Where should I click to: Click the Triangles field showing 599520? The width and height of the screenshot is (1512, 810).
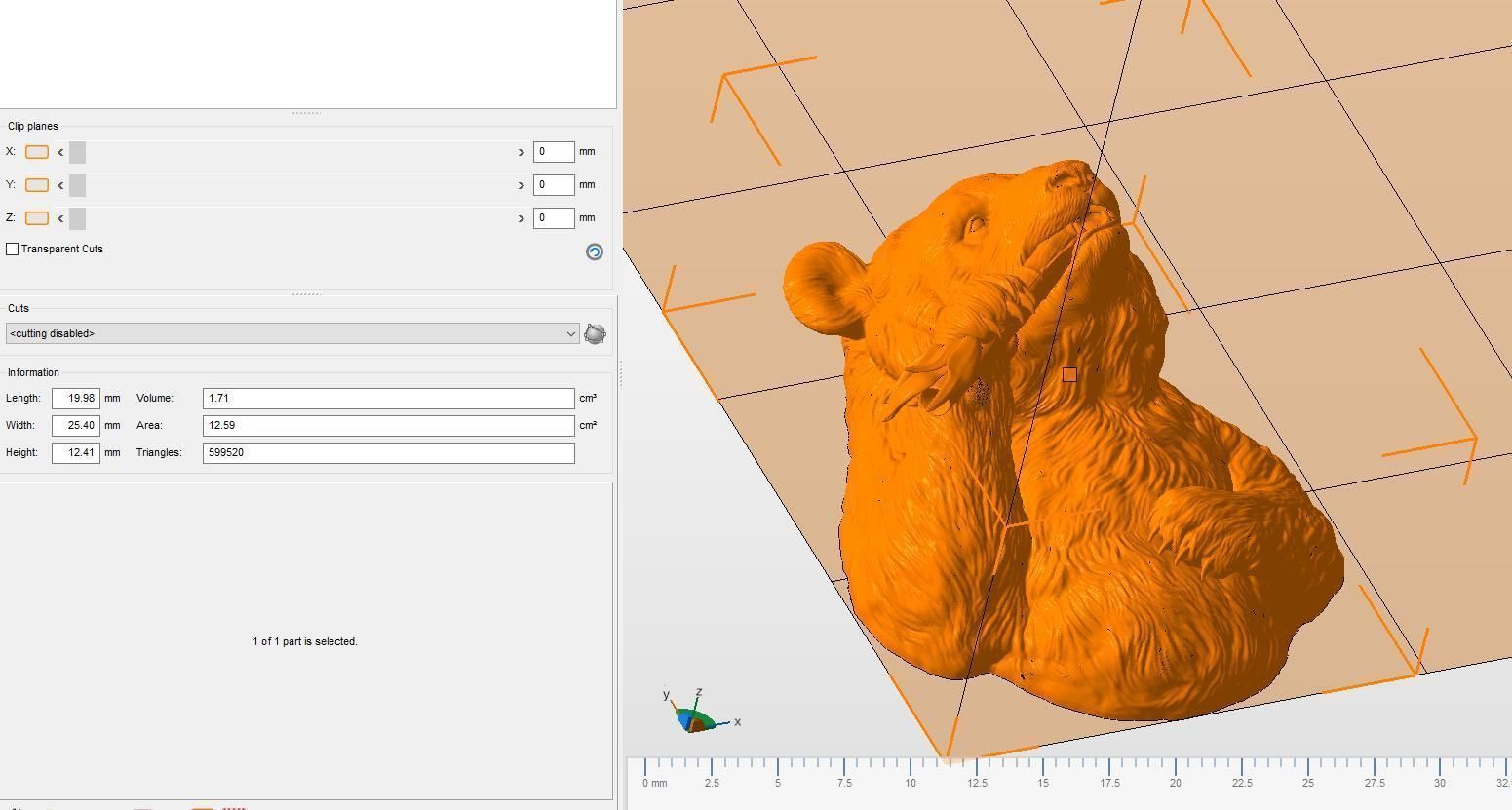pos(389,453)
